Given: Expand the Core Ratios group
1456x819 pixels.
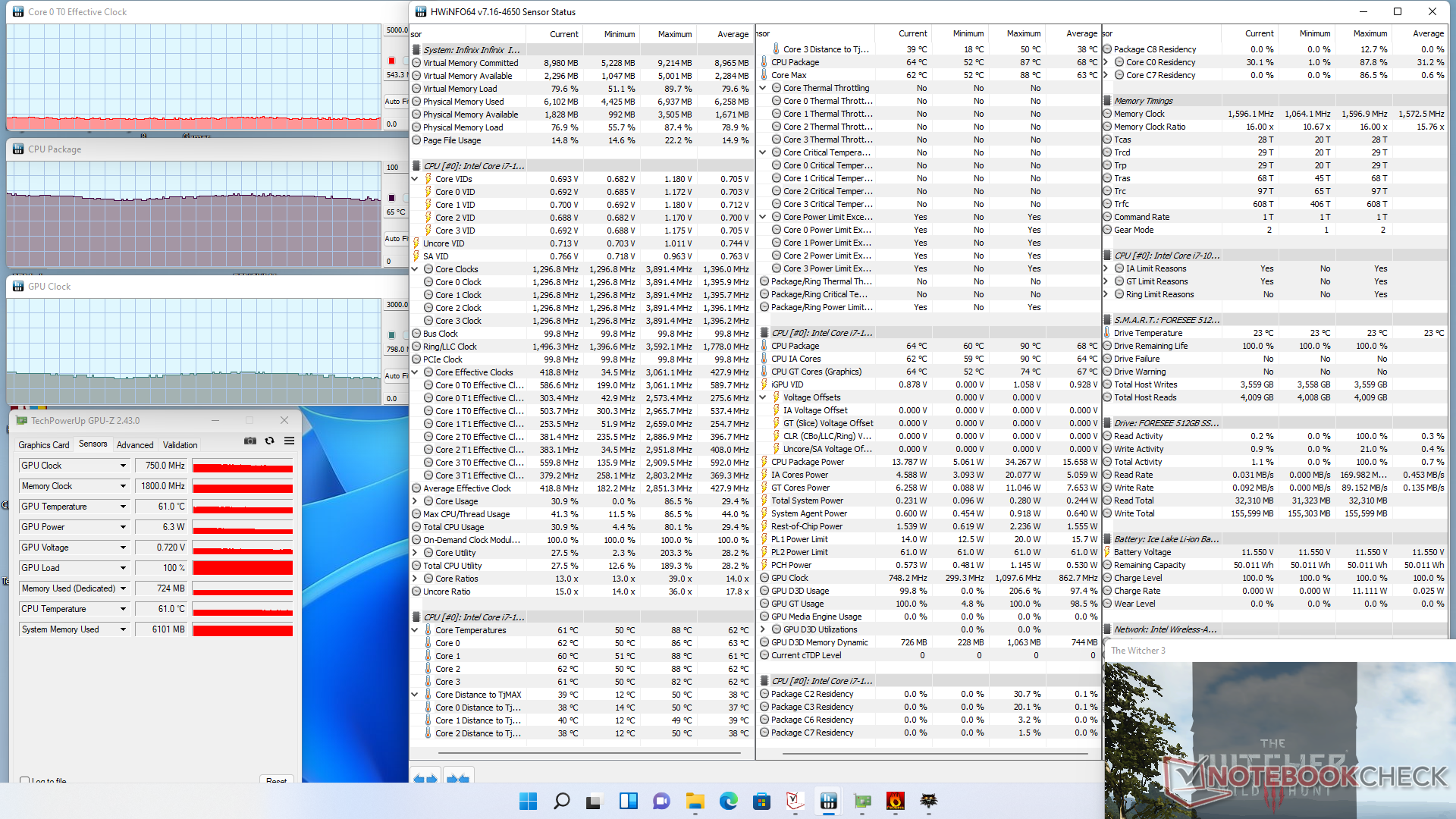Looking at the screenshot, I should coord(415,579).
